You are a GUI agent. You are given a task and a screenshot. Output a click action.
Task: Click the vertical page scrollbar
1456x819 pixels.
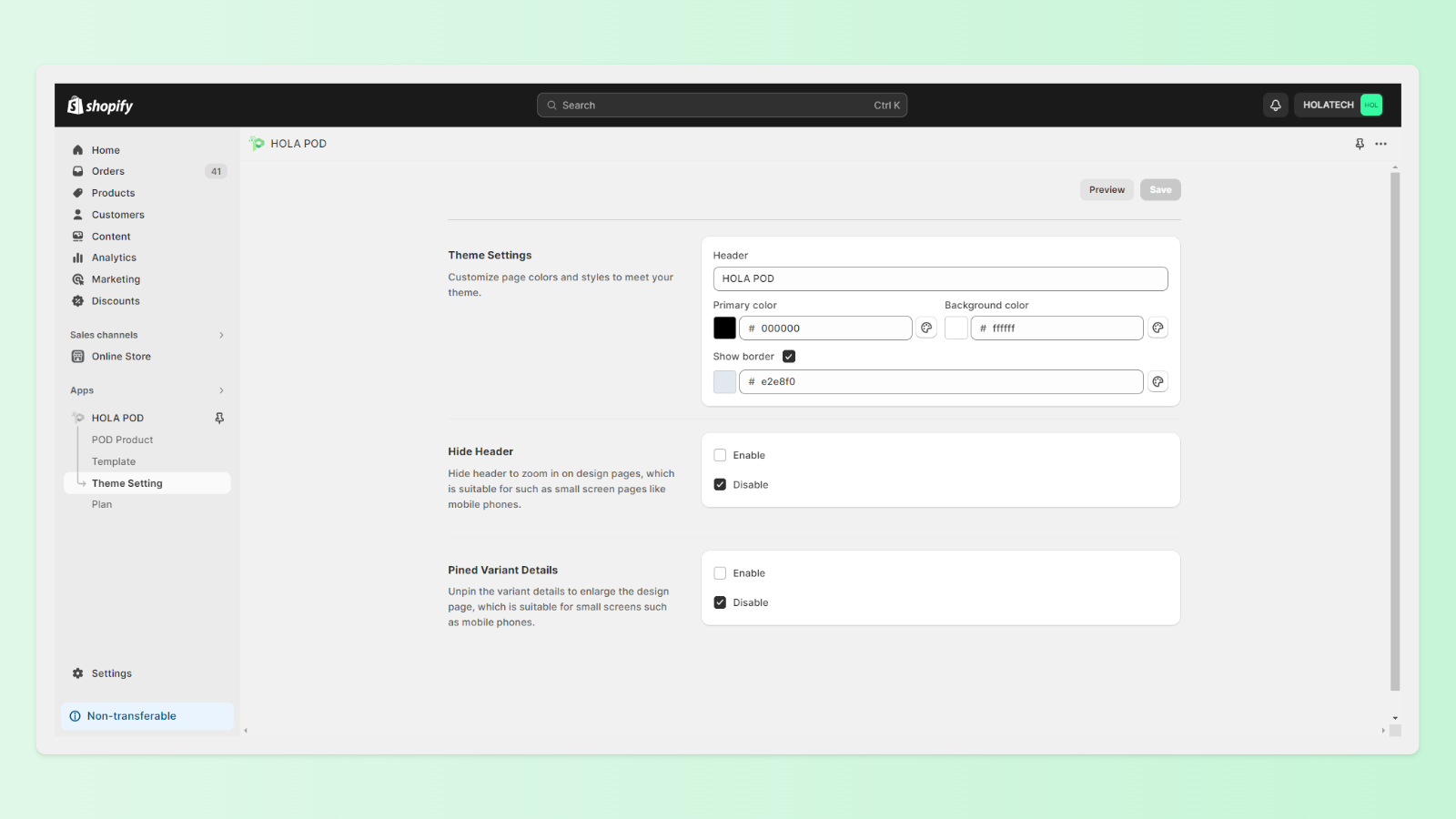click(x=1395, y=431)
